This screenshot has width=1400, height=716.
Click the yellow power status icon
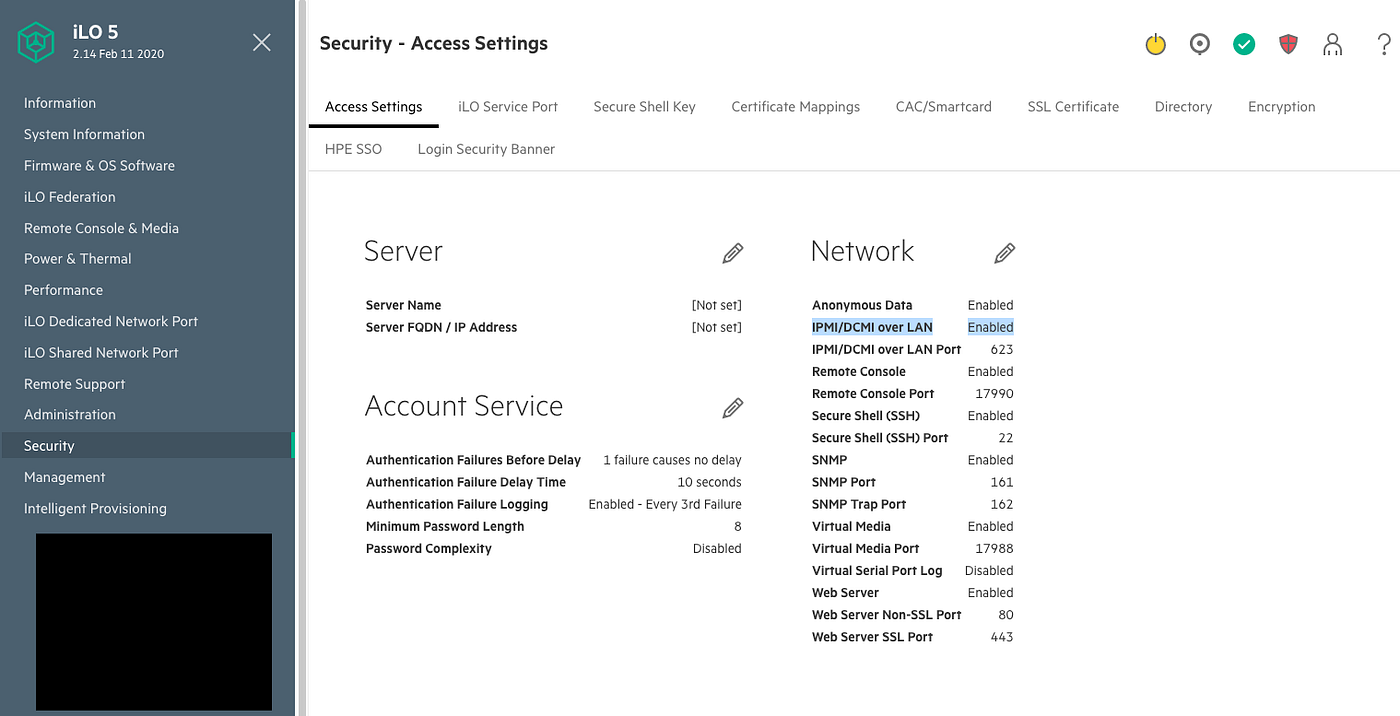(x=1155, y=44)
